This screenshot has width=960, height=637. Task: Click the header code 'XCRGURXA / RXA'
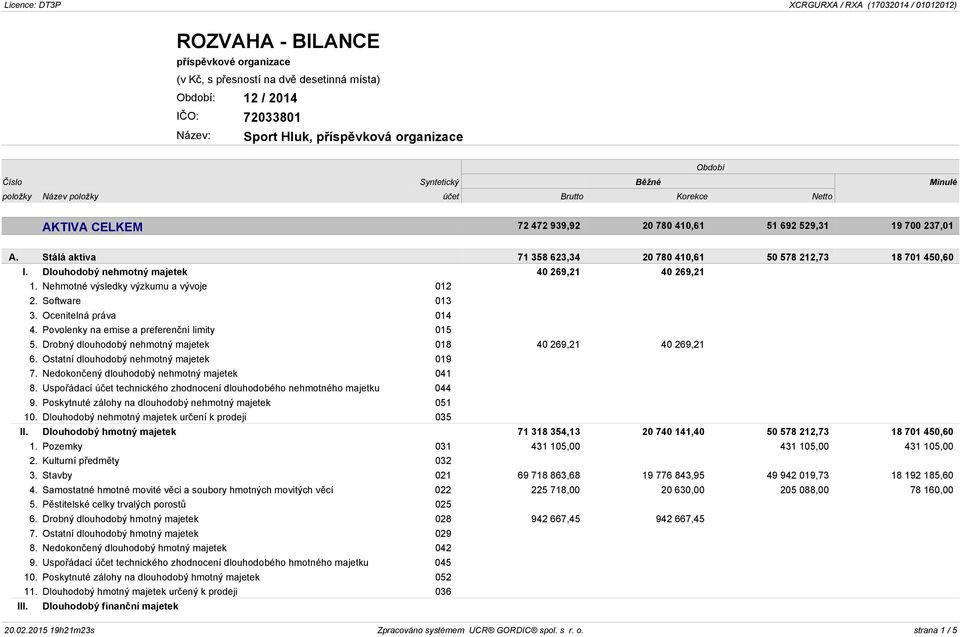[x=825, y=5]
